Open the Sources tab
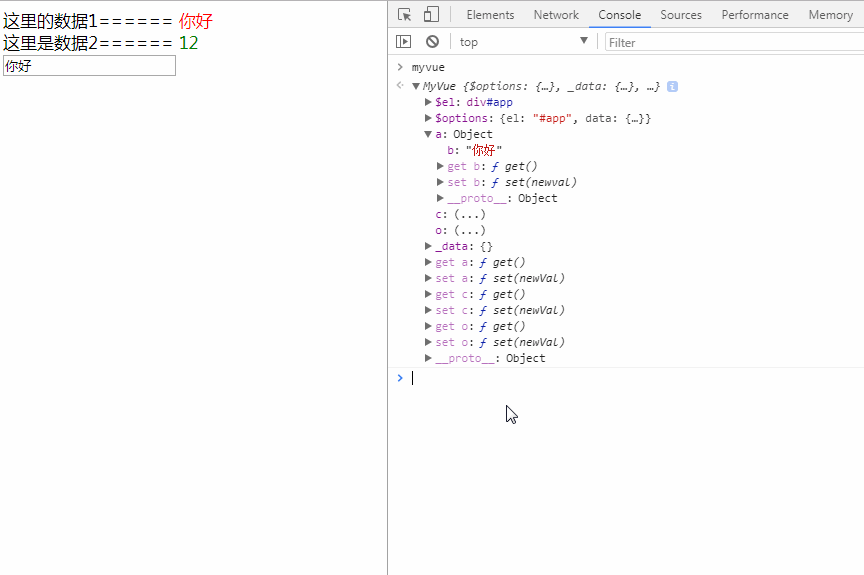The height and width of the screenshot is (575, 864). click(x=681, y=15)
